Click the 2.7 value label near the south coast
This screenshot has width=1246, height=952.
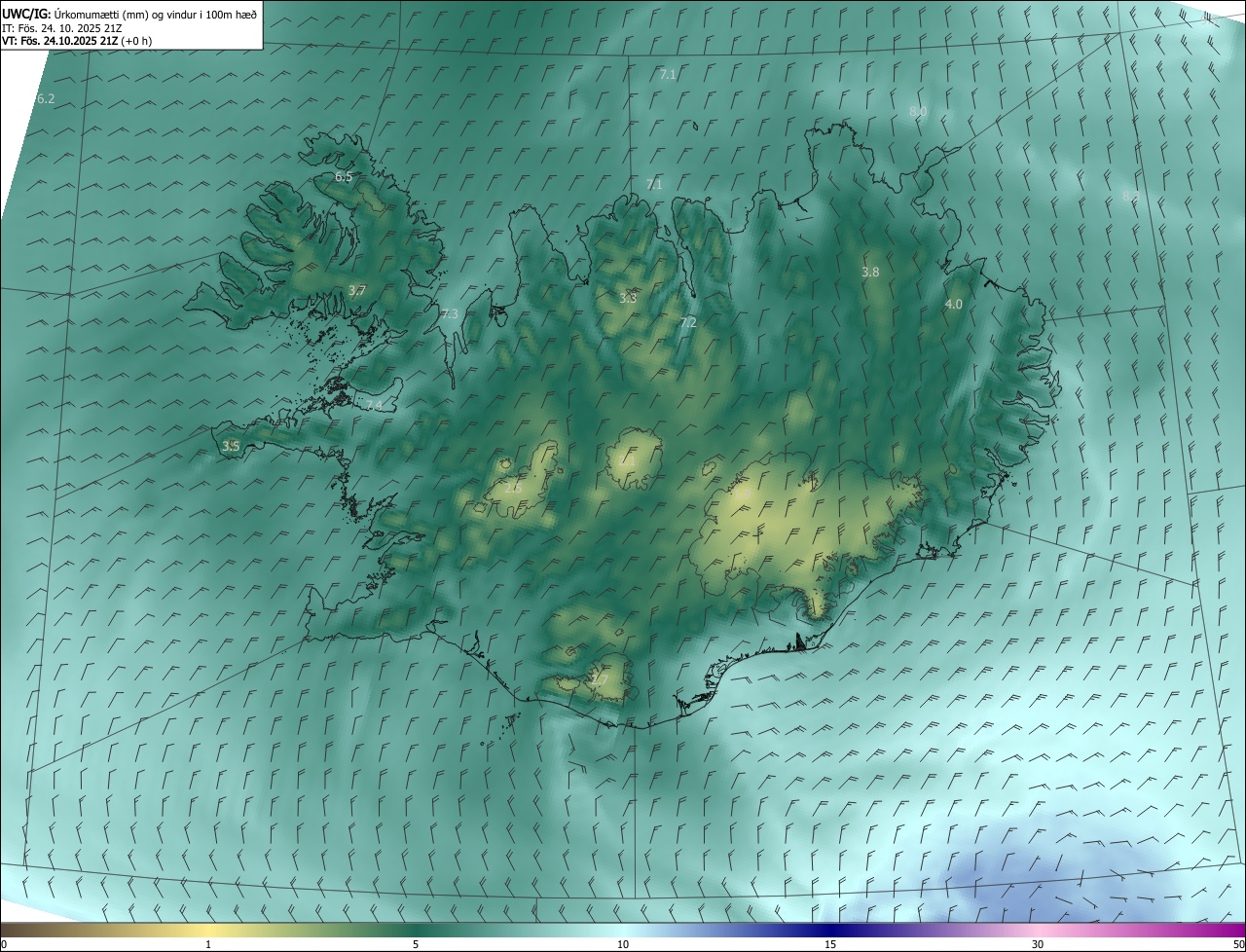click(600, 679)
